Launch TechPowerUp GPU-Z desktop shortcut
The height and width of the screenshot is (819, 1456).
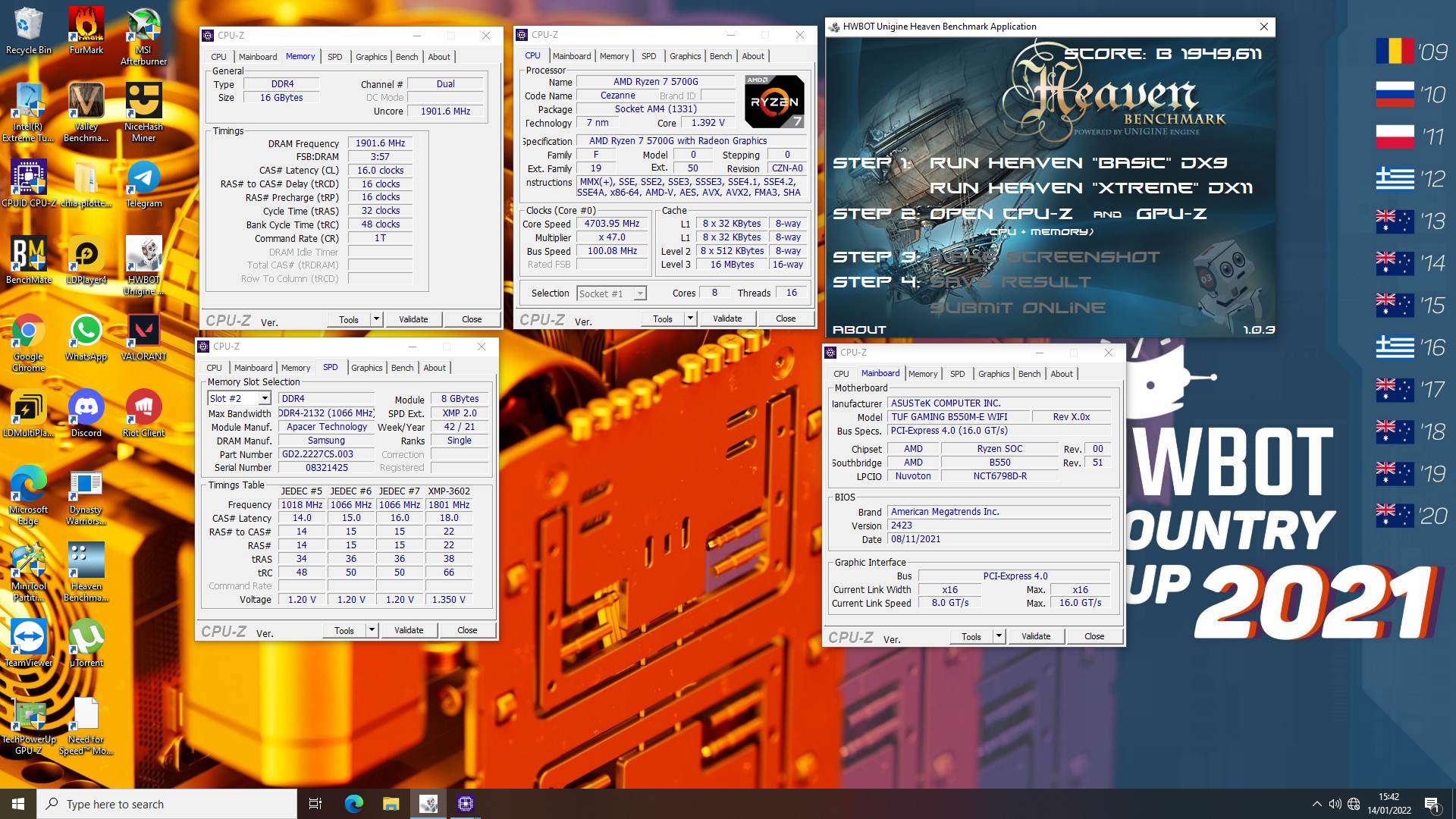[x=28, y=726]
